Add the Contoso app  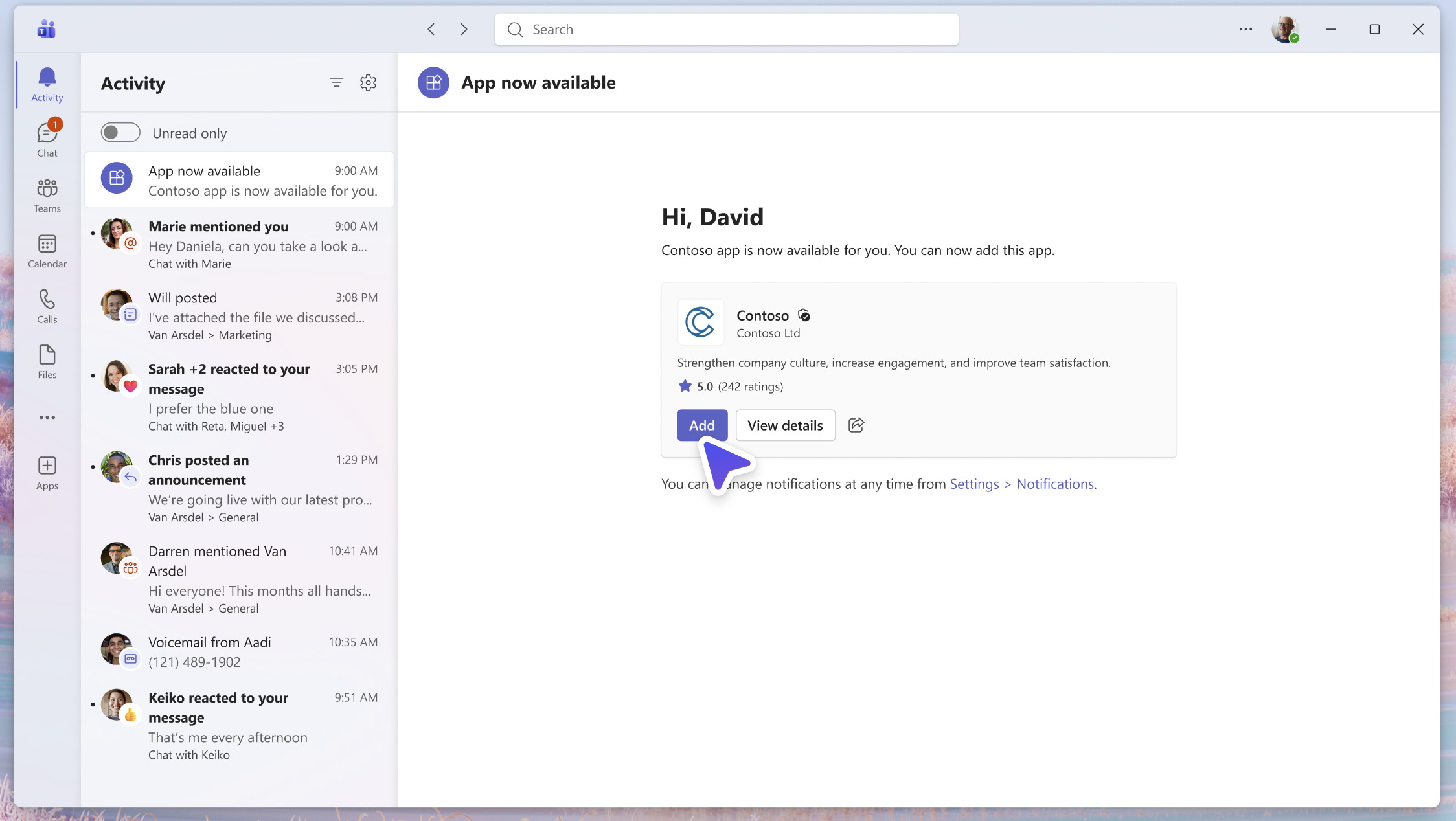pyautogui.click(x=702, y=425)
